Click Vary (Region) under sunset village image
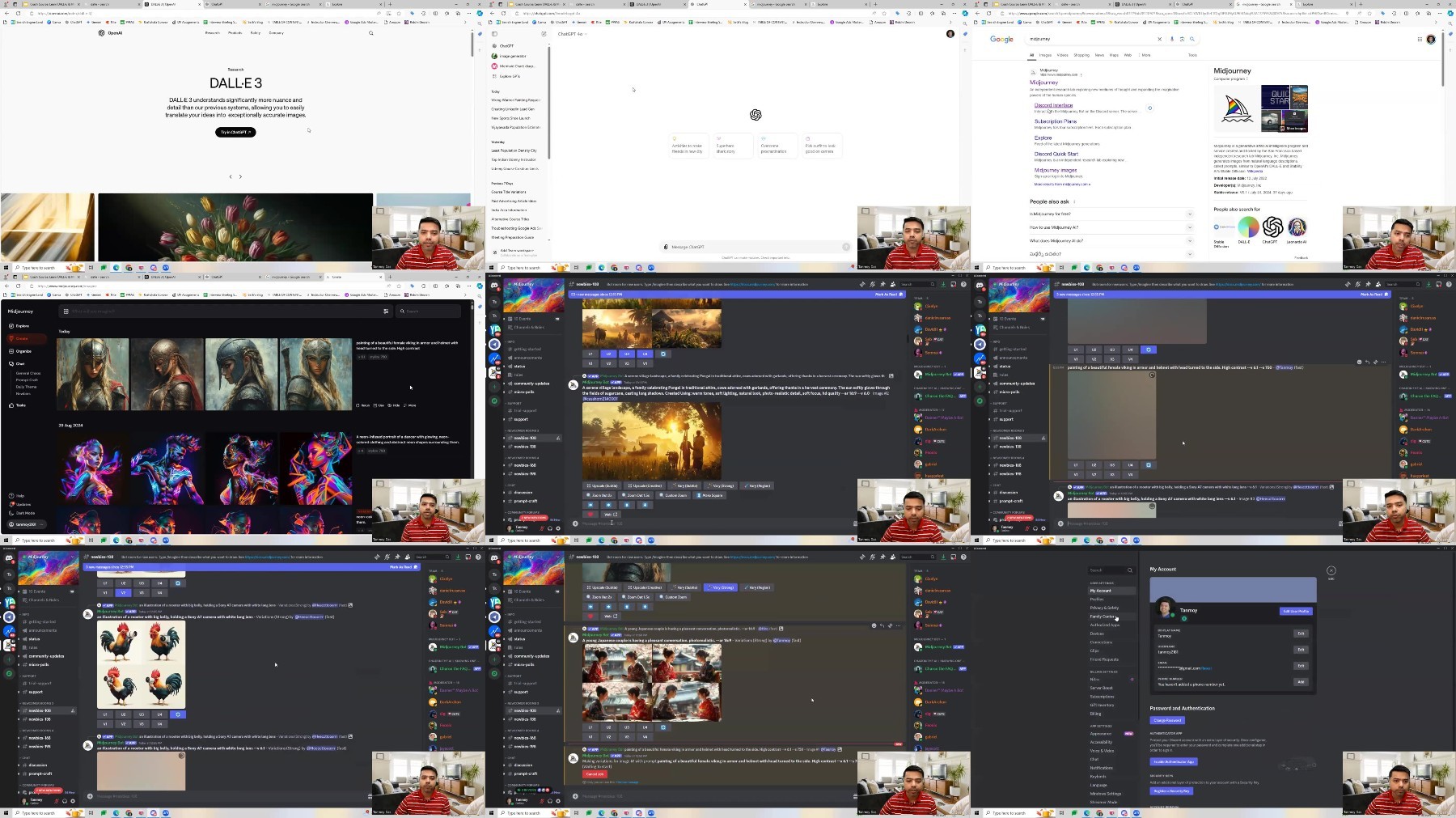 (x=759, y=486)
